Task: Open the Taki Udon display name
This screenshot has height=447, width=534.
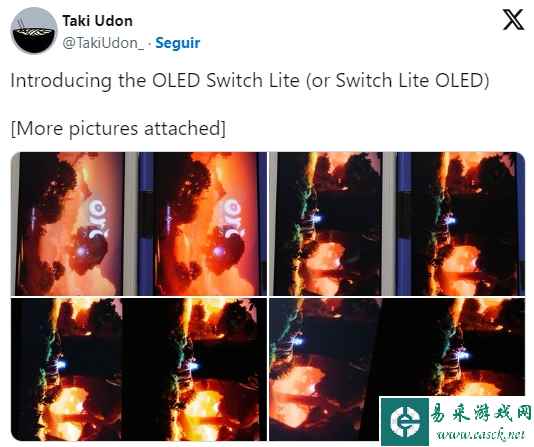Action: pyautogui.click(x=97, y=21)
